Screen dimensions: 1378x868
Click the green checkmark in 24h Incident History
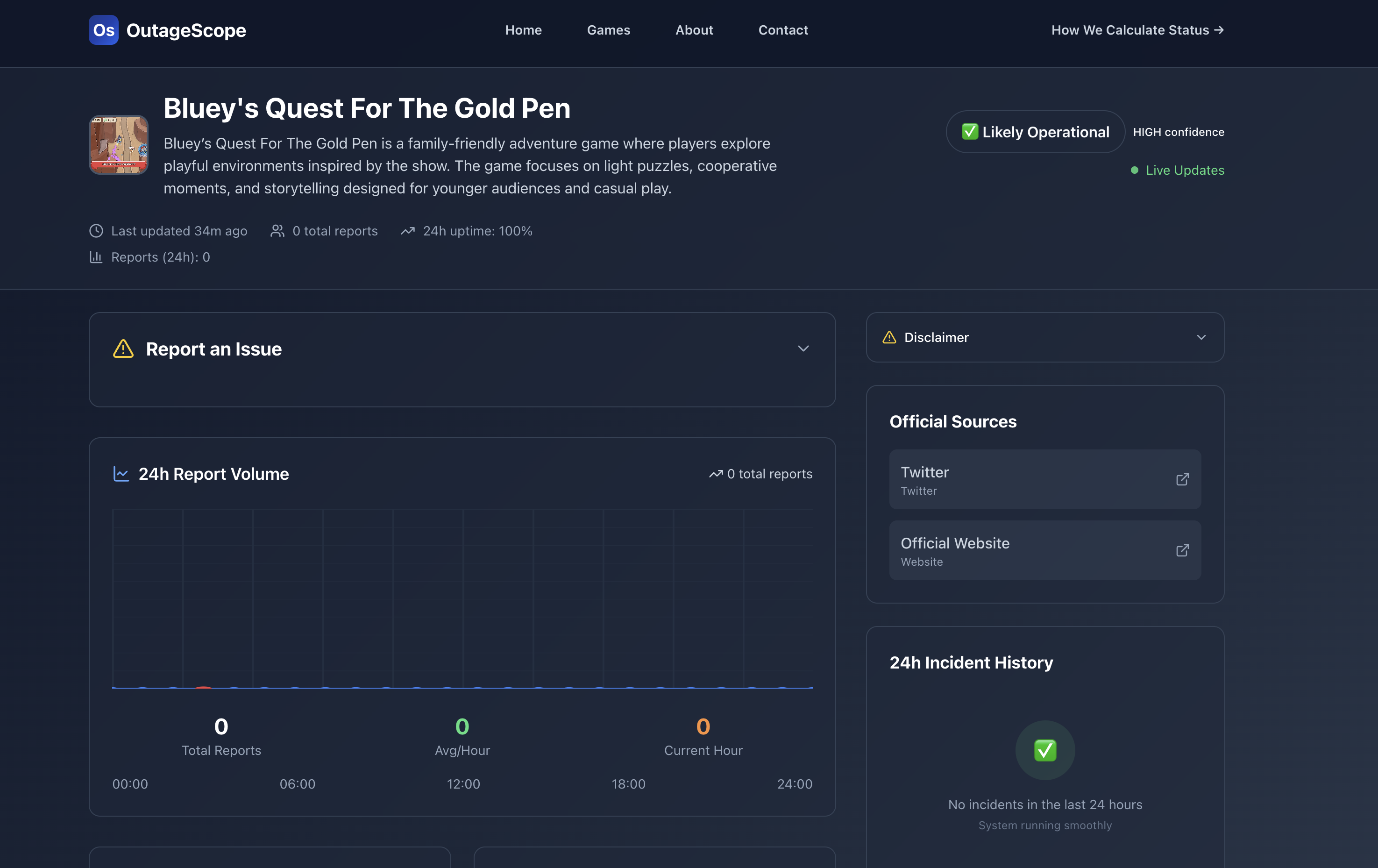tap(1044, 750)
